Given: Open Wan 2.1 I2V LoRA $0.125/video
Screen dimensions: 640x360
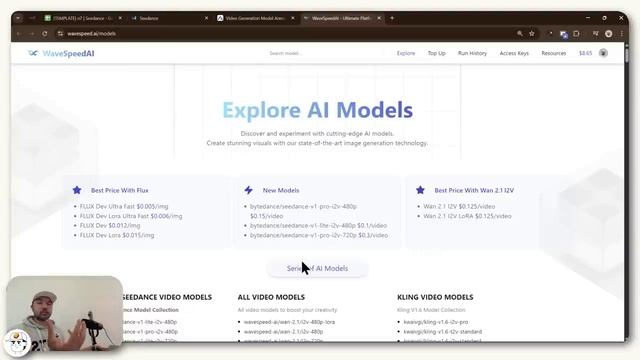Looking at the screenshot, I should coord(467,216).
